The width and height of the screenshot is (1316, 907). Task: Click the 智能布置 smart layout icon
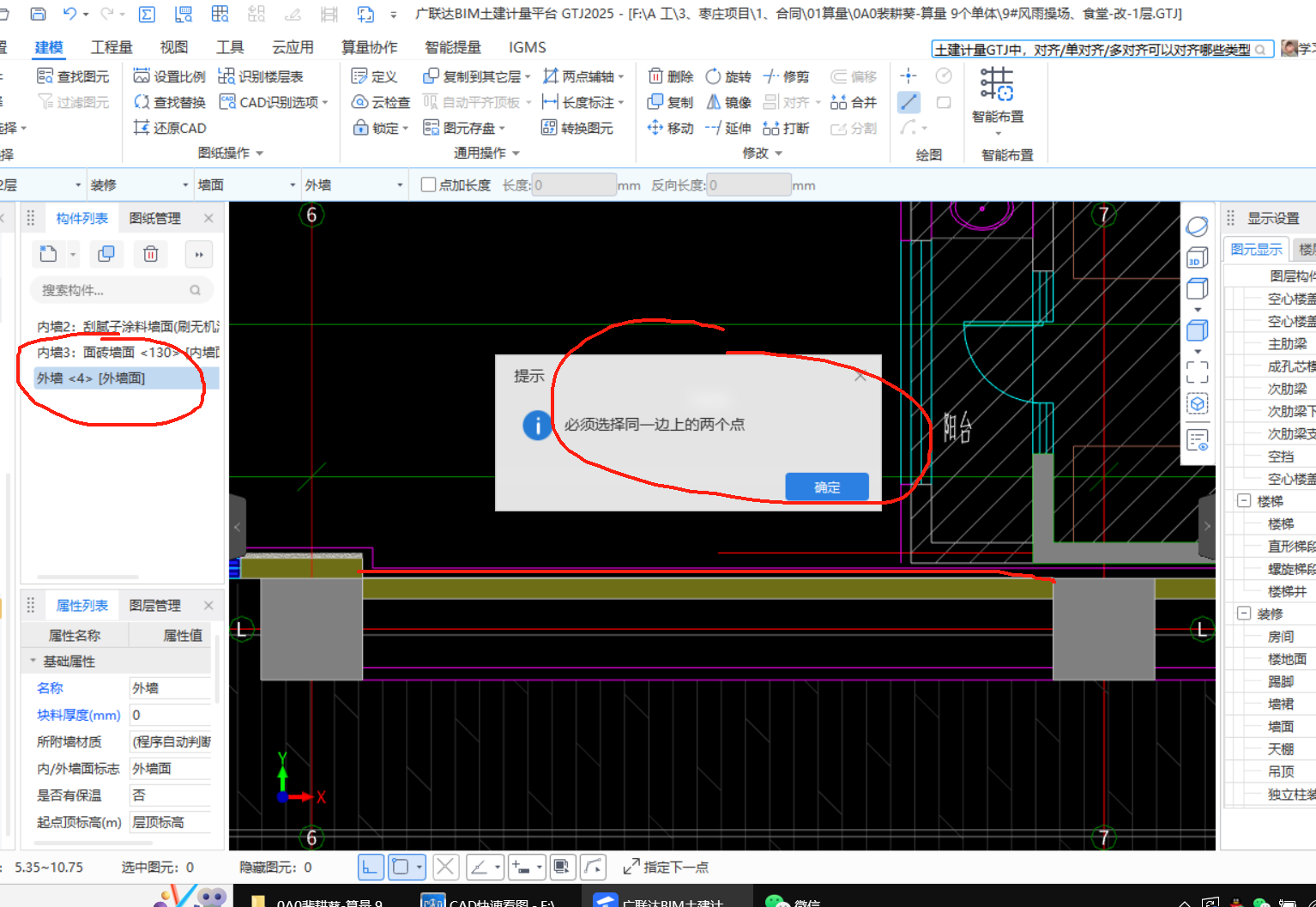point(997,84)
